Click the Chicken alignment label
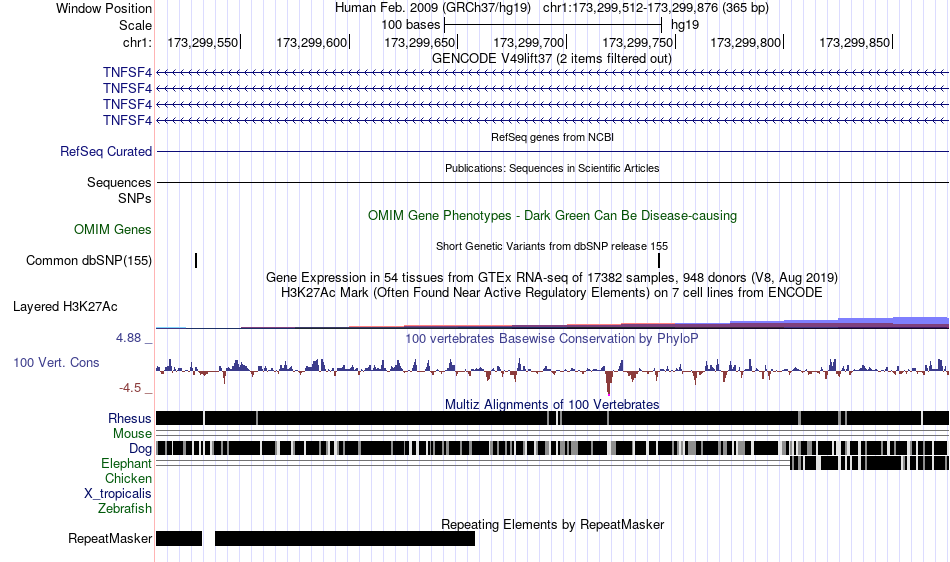 tap(128, 478)
